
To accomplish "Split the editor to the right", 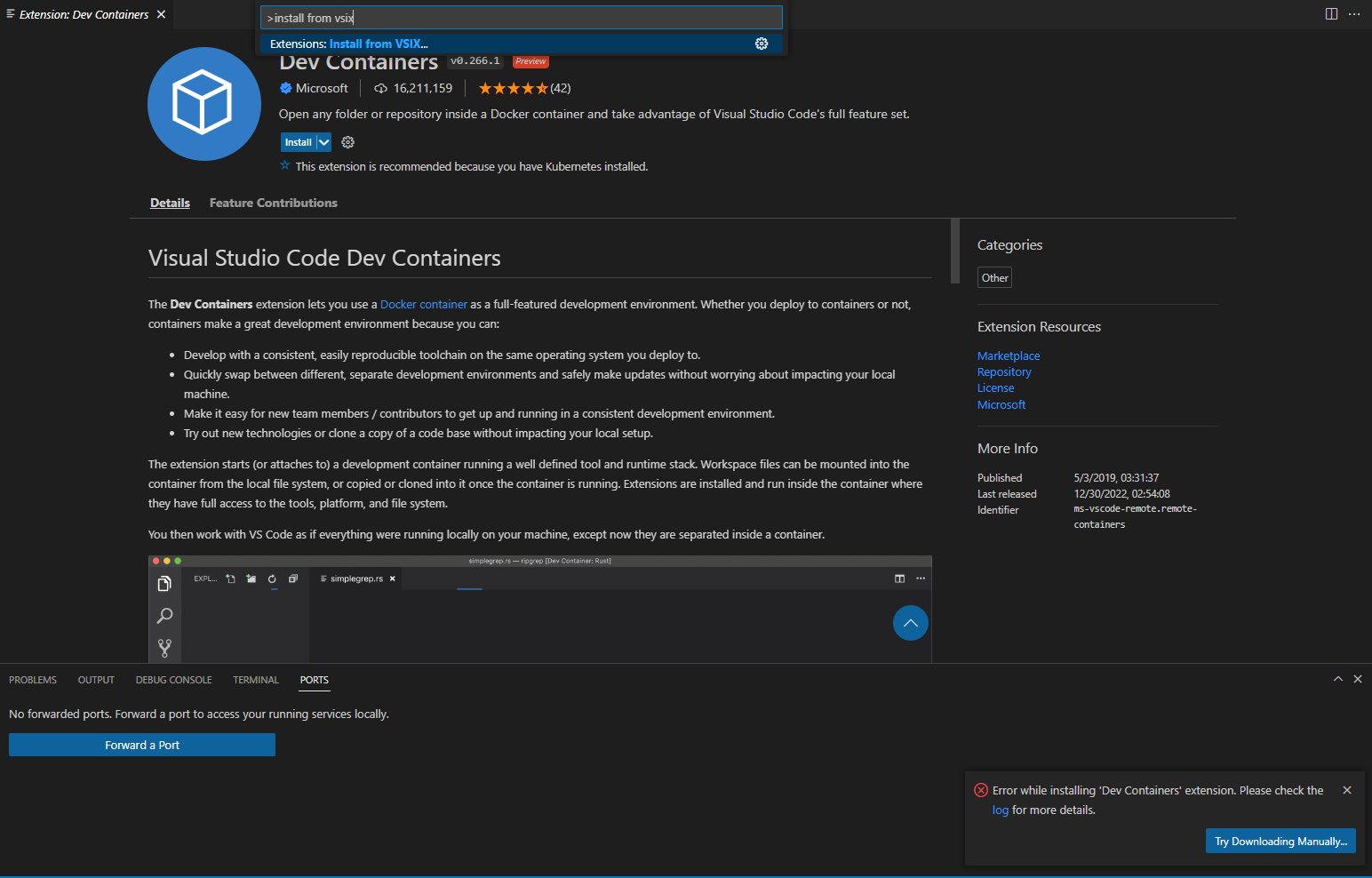I will click(x=1331, y=14).
